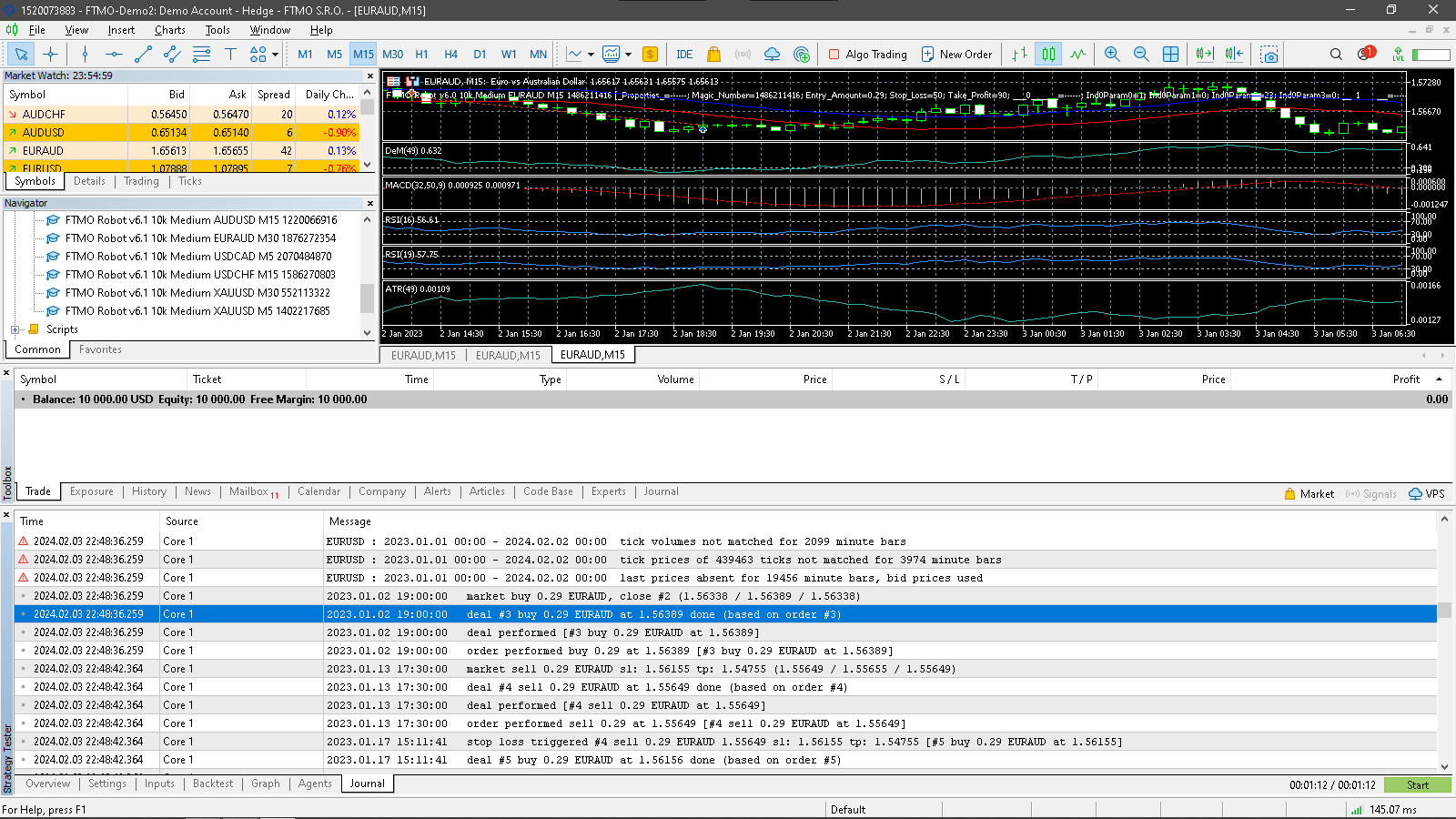Switch to Details tab in Market Watch

point(89,181)
